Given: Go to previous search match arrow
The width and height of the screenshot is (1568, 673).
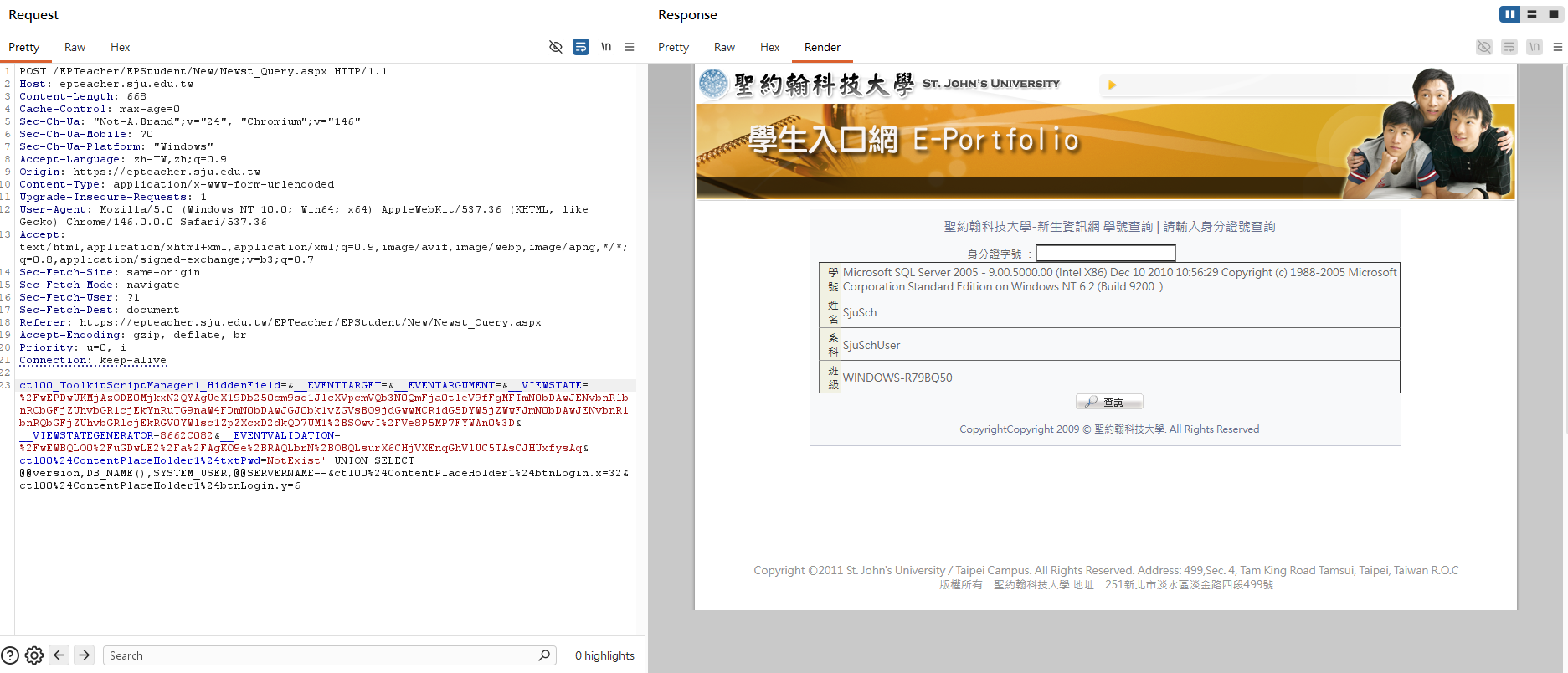Looking at the screenshot, I should coord(59,655).
